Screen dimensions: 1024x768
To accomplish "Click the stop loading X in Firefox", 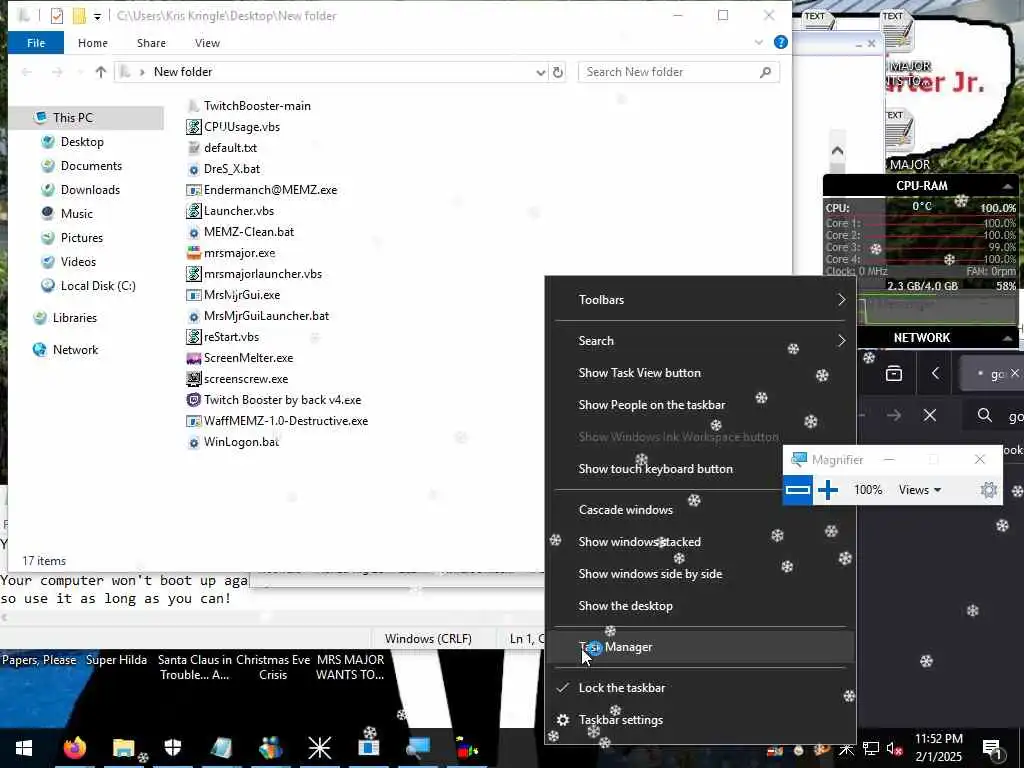I will 930,415.
